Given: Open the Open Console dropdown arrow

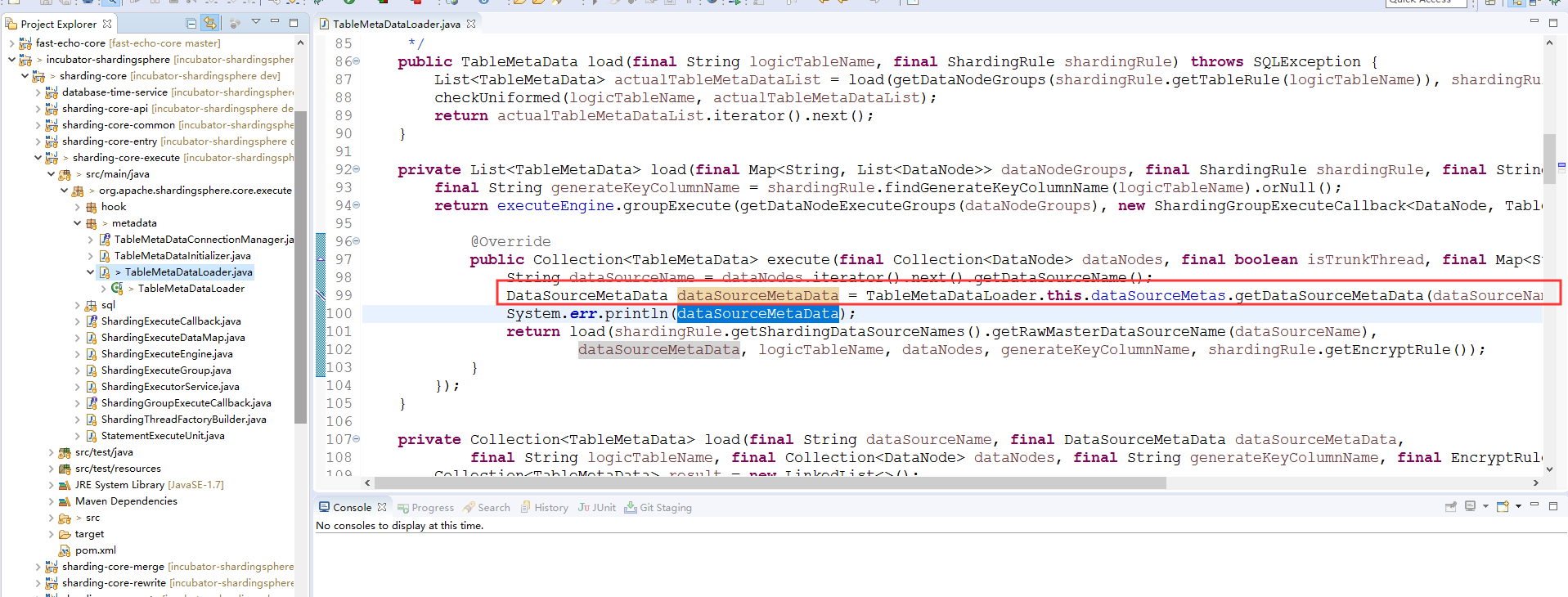Looking at the screenshot, I should pyautogui.click(x=1518, y=506).
